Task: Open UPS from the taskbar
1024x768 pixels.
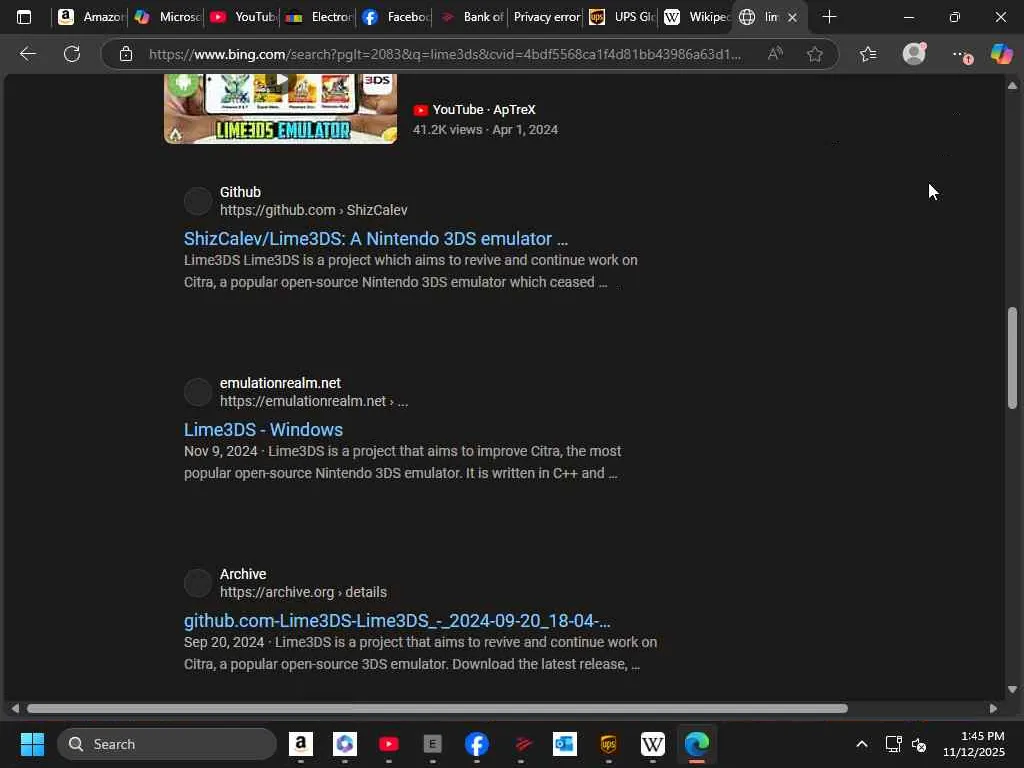Action: point(609,744)
